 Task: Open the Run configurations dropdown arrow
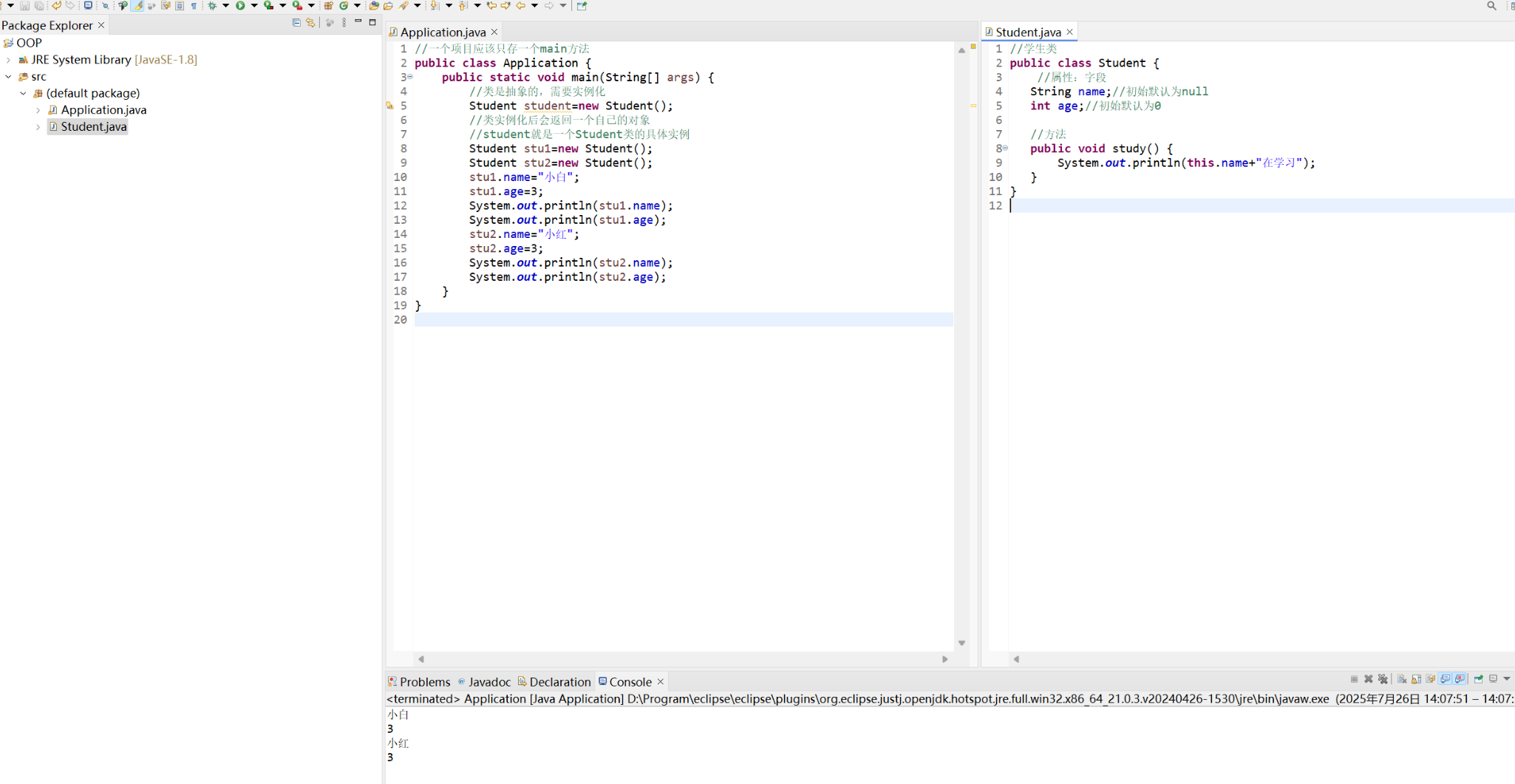point(254,5)
